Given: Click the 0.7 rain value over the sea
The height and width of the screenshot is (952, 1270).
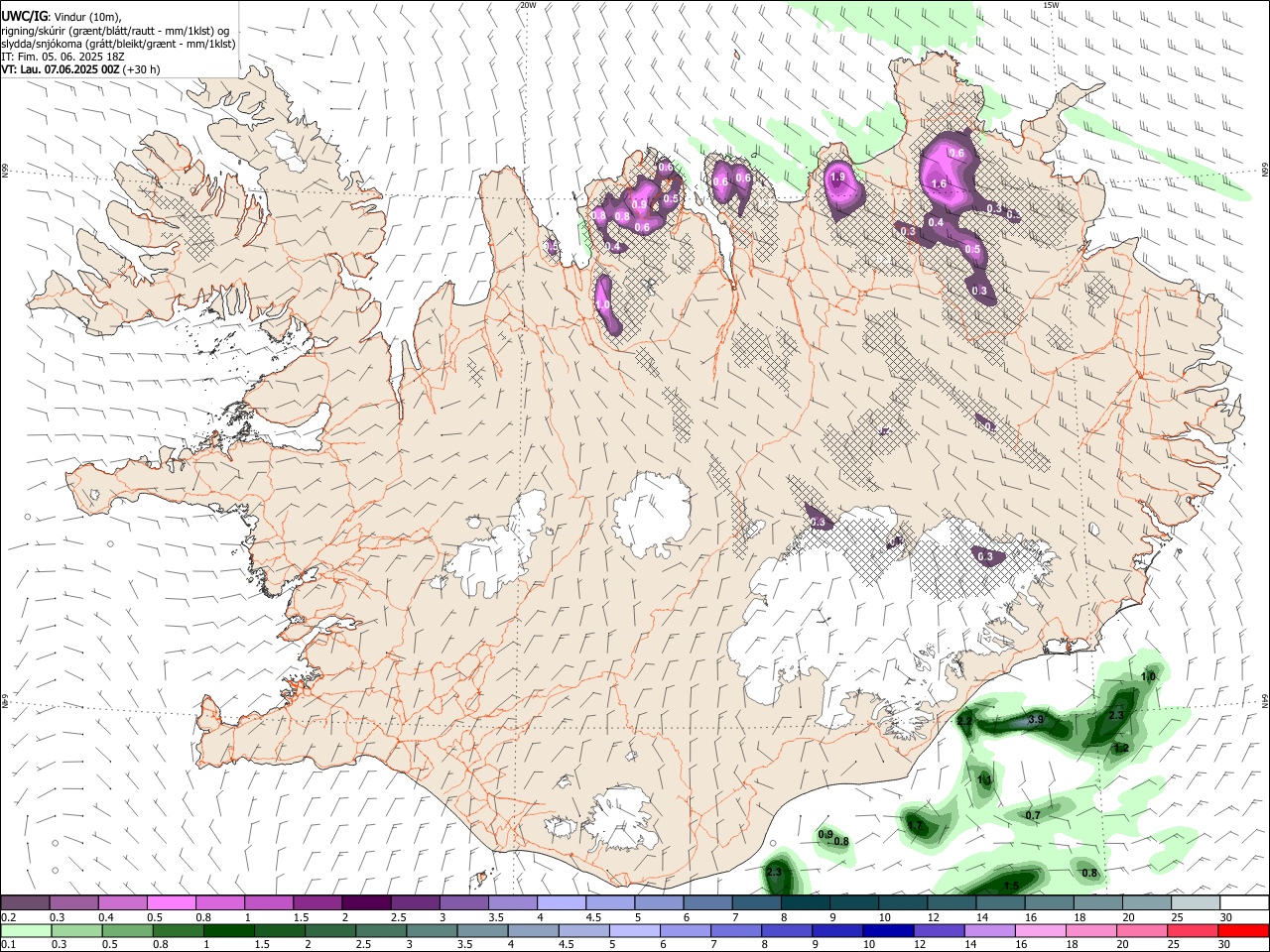Looking at the screenshot, I should click(x=1033, y=815).
